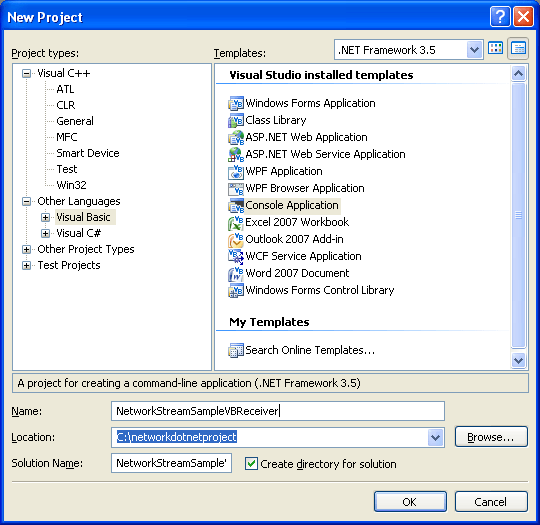Select the ASP.NET Web Service Application icon

(236, 154)
